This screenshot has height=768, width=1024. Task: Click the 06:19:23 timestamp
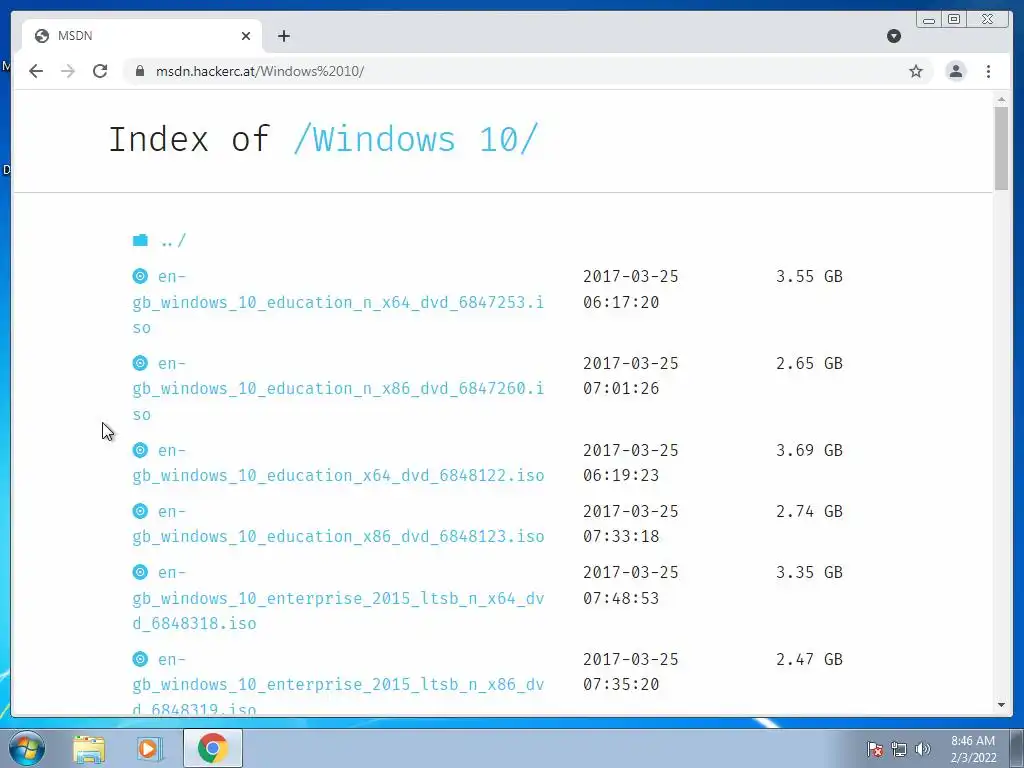[x=621, y=475]
